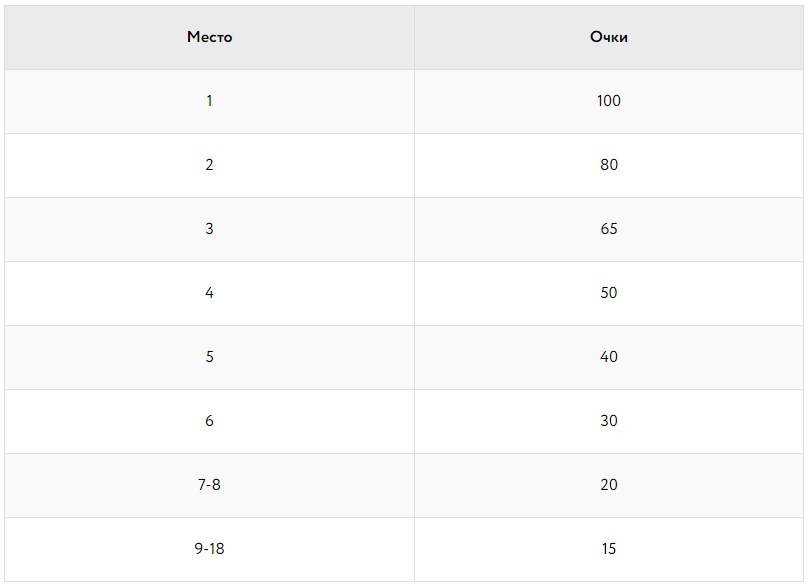Image resolution: width=808 pixels, height=586 pixels.
Task: Select the "7-8" place cell
Action: [x=209, y=485]
